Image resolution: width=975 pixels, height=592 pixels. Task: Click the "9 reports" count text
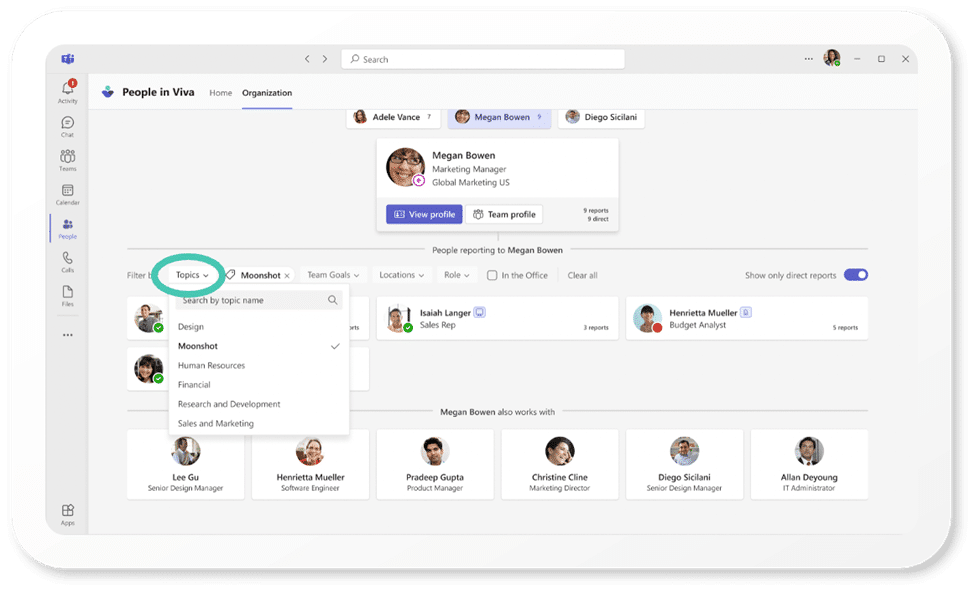coord(596,211)
